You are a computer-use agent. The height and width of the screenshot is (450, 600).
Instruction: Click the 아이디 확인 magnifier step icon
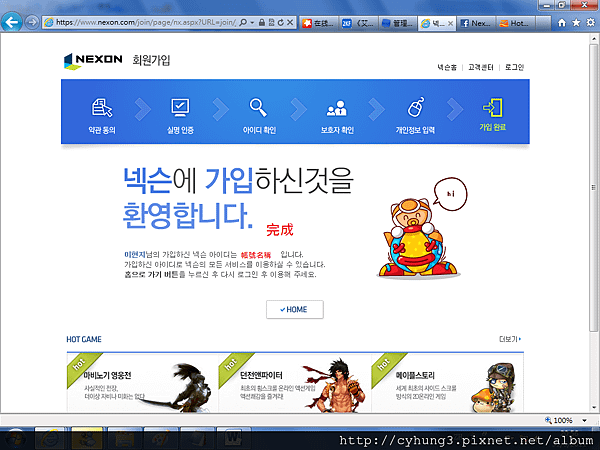pyautogui.click(x=258, y=108)
